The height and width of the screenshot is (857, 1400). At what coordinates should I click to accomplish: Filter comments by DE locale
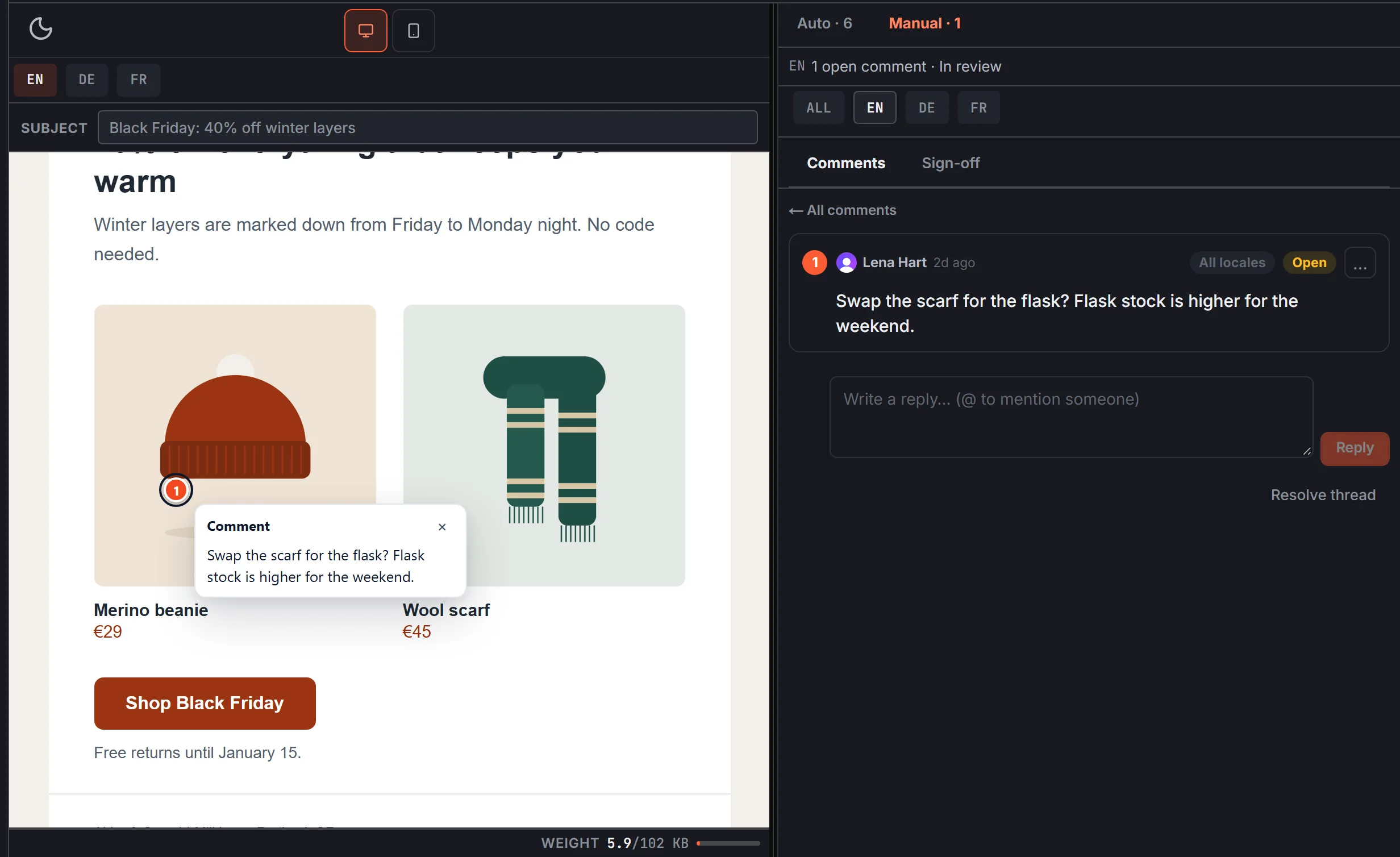[927, 107]
